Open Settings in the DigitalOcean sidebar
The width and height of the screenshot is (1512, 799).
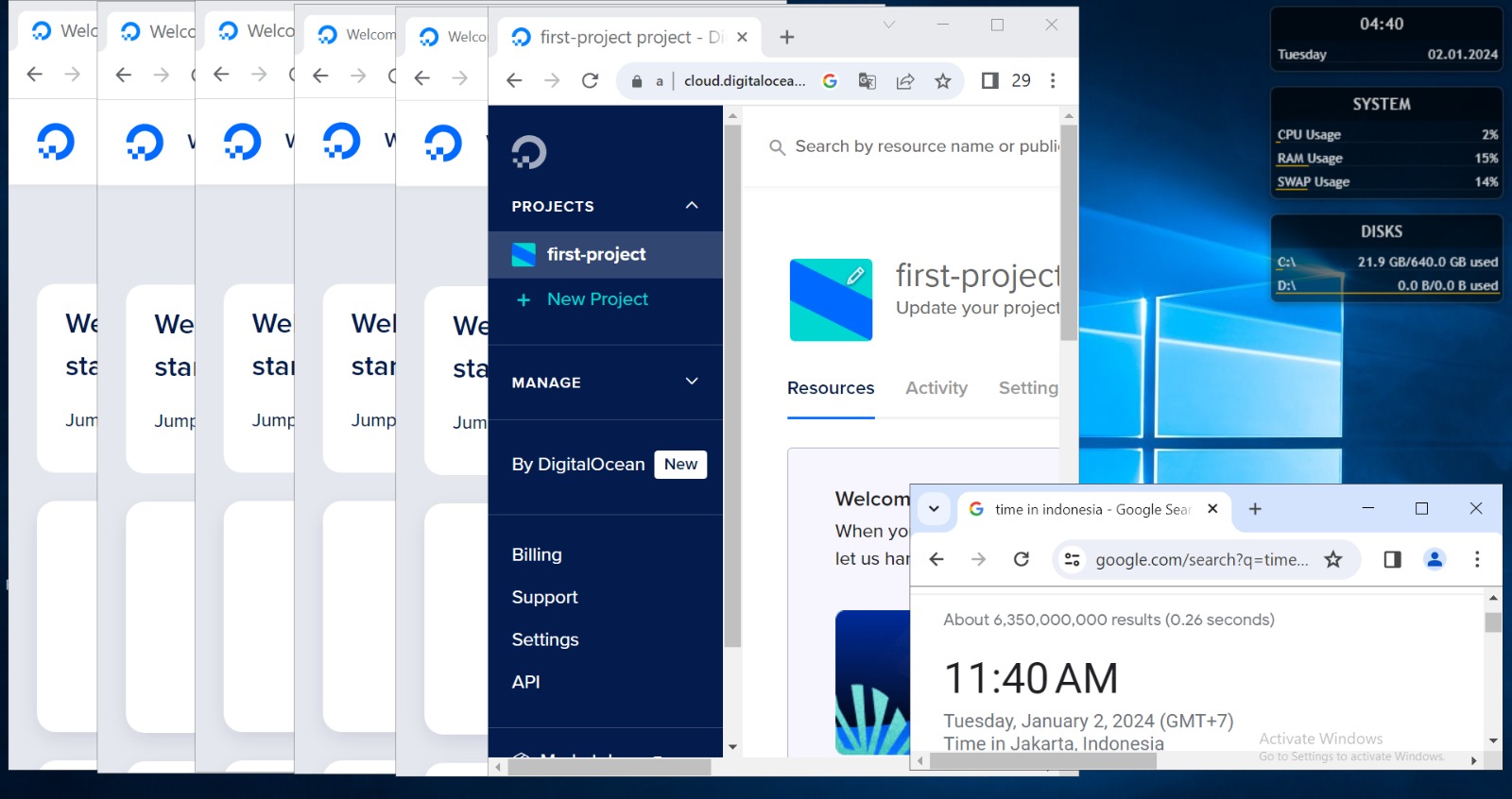click(545, 640)
